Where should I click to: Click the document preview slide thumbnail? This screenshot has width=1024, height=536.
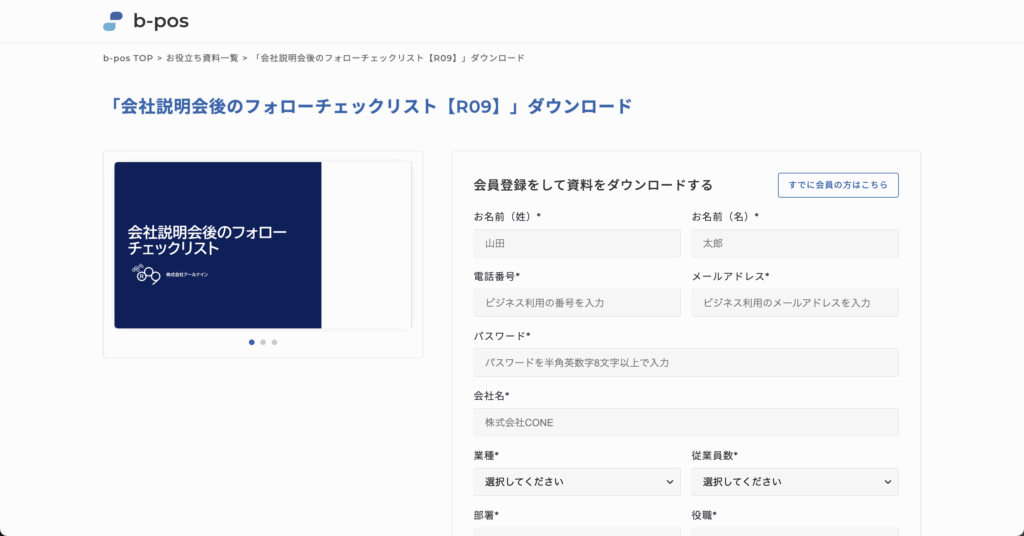point(263,245)
